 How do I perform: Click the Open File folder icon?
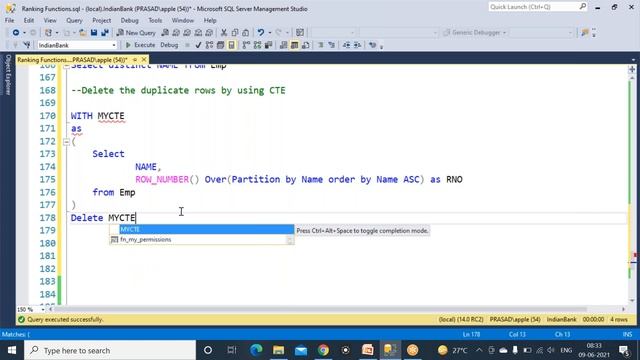[x=83, y=33]
